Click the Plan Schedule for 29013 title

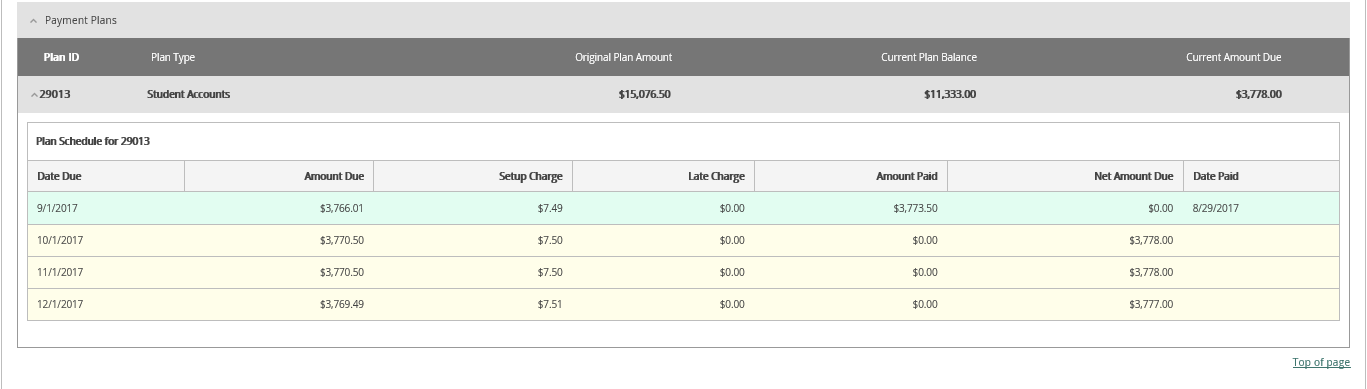click(x=93, y=141)
